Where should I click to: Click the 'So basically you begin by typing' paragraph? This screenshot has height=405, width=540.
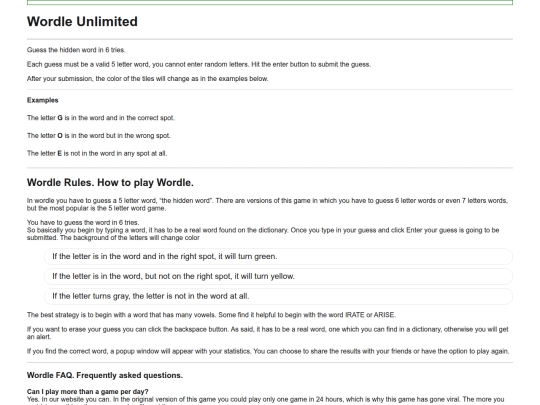point(263,234)
